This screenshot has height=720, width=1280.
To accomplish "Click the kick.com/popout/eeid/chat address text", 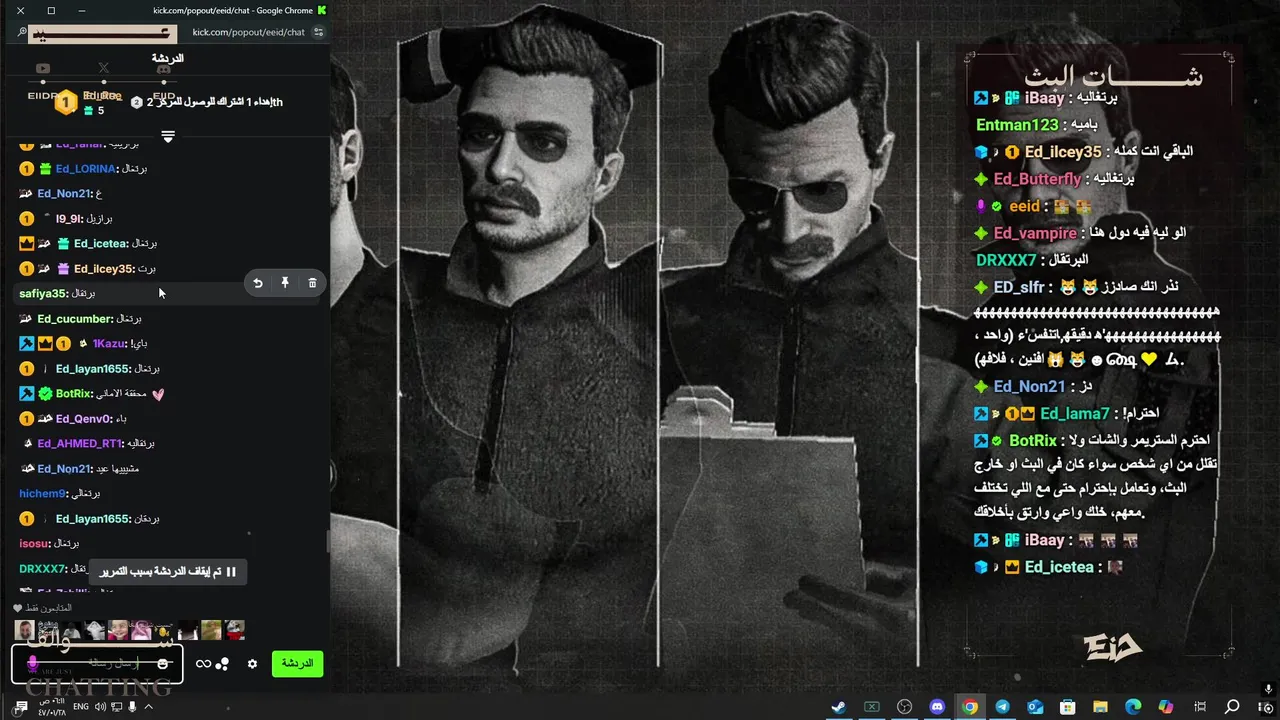I will 248,32.
